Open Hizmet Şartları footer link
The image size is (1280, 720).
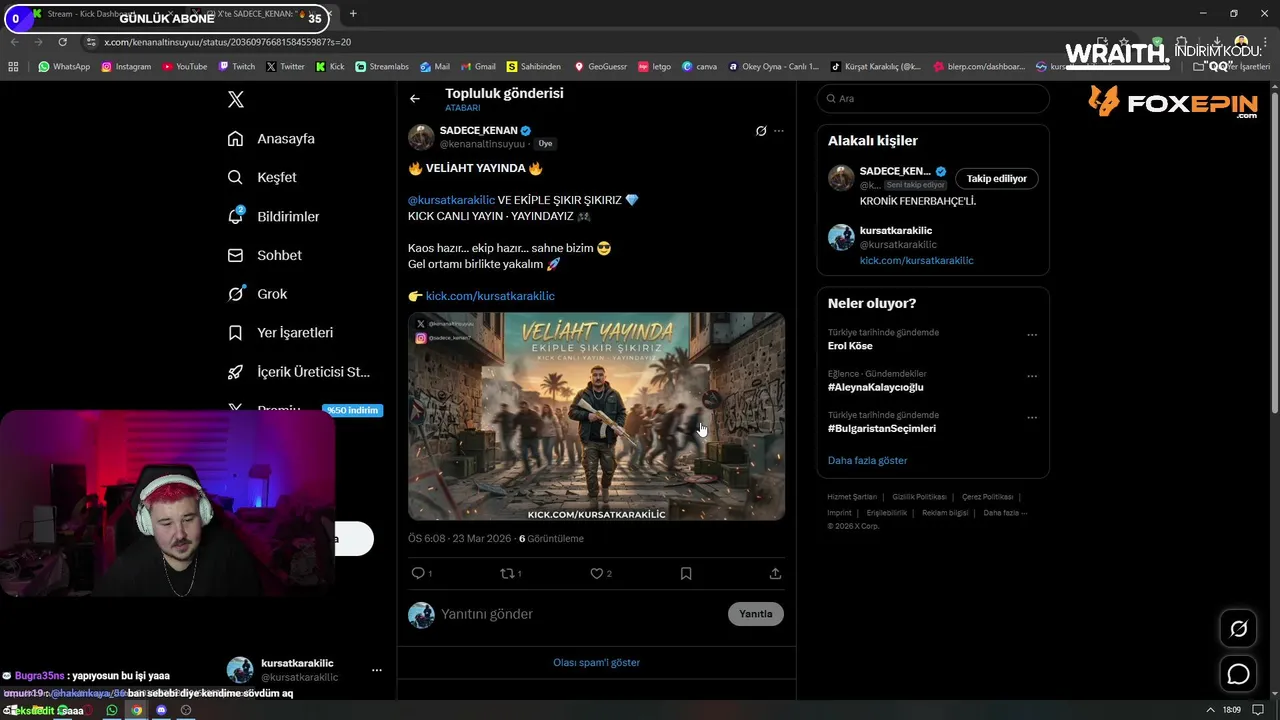(852, 497)
